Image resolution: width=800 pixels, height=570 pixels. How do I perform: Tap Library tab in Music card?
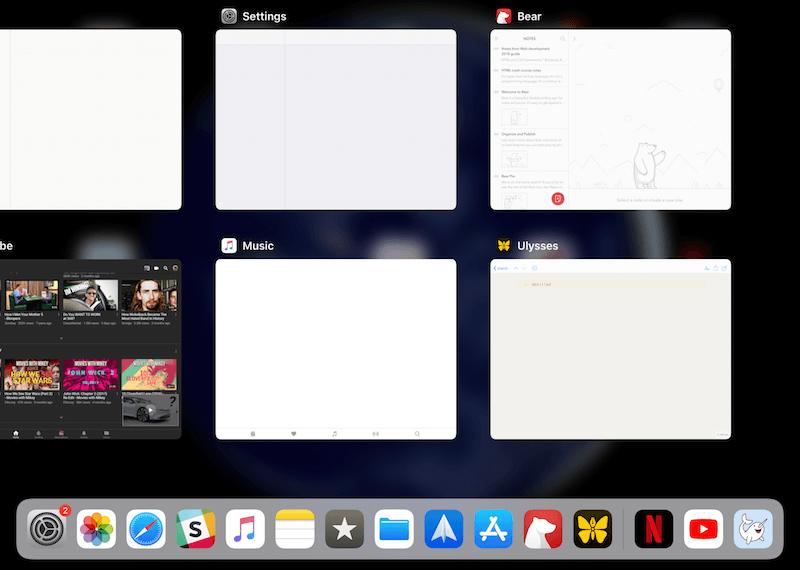[253, 434]
